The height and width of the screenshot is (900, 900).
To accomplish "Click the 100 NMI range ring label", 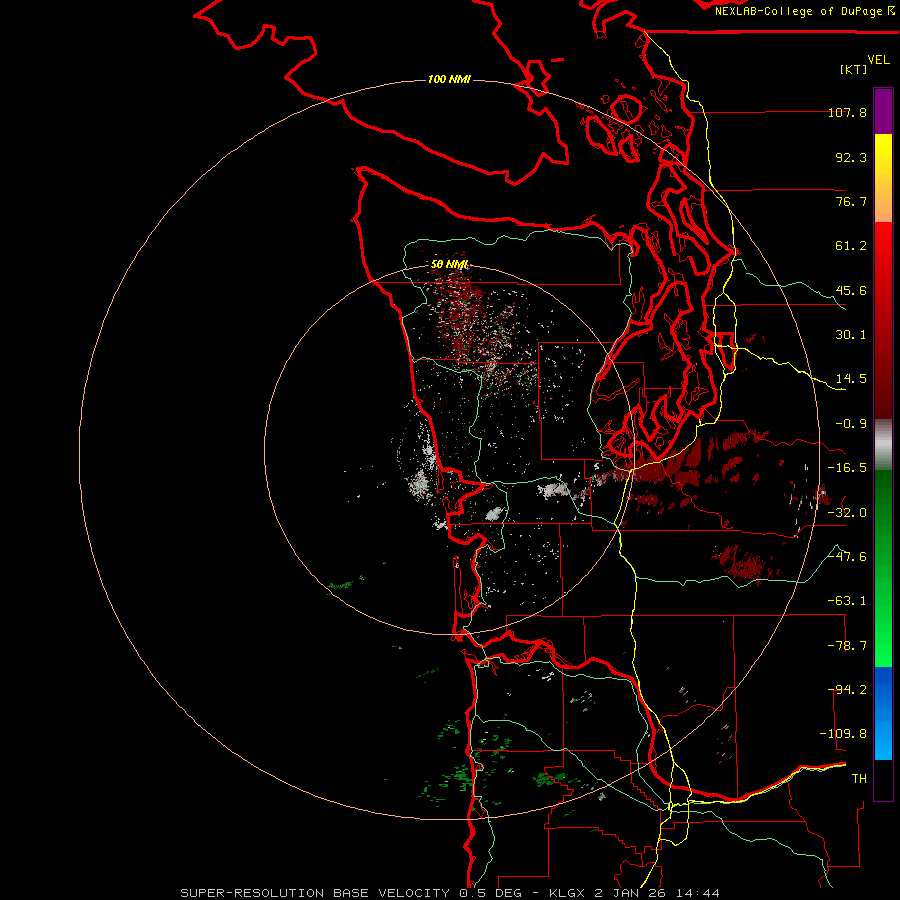I will (x=449, y=79).
